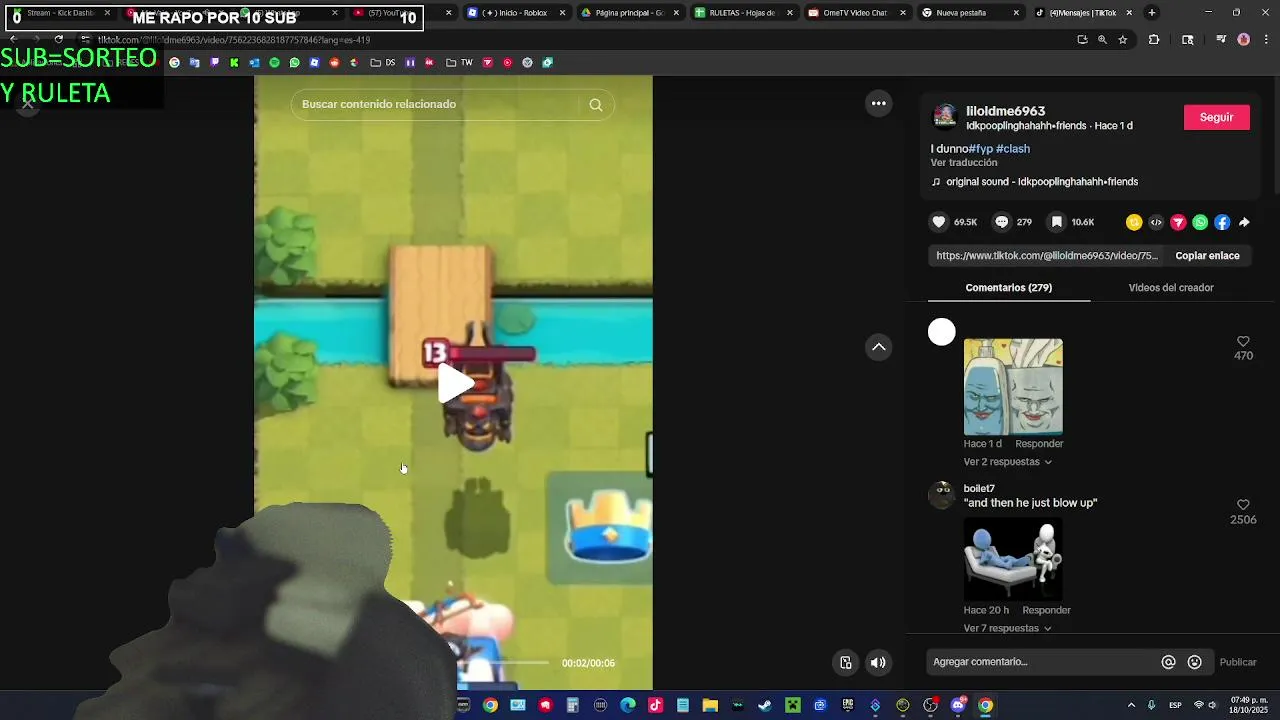Image resolution: width=1280 pixels, height=720 pixels.
Task: Select the 'Comentarios (279)' tab
Action: 1009,287
